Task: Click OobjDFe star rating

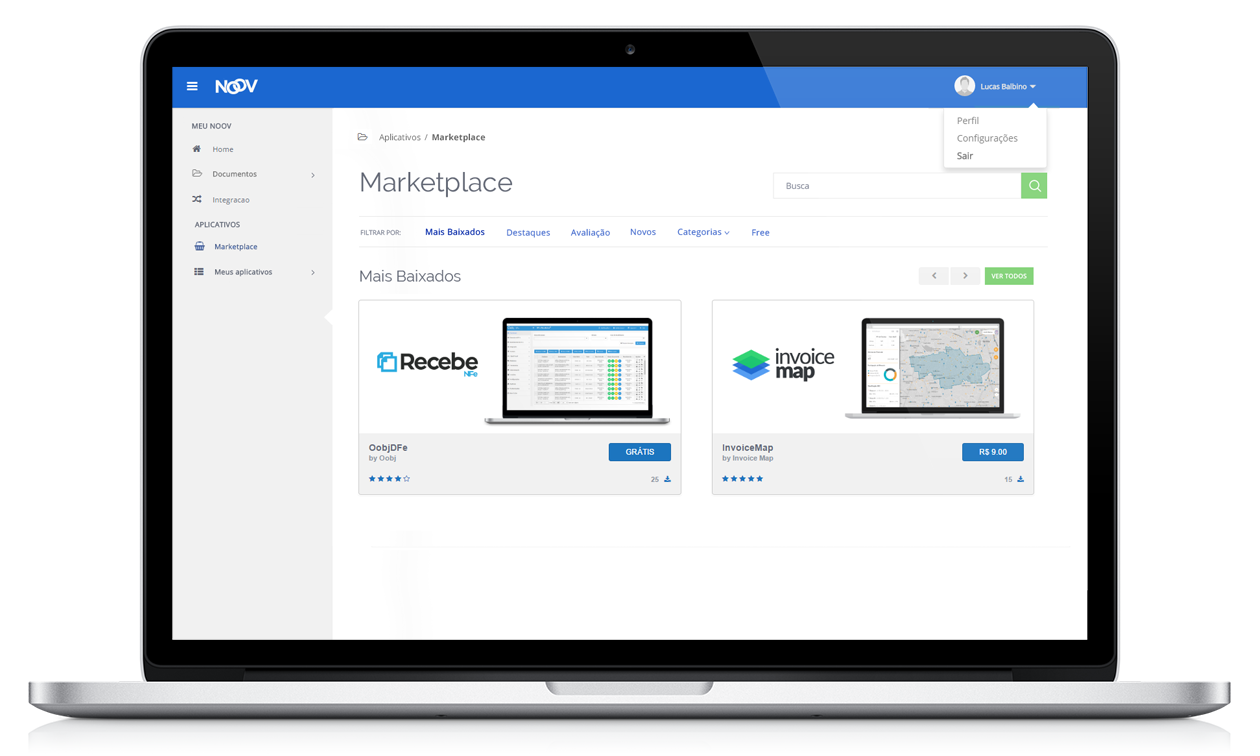Action: (389, 479)
